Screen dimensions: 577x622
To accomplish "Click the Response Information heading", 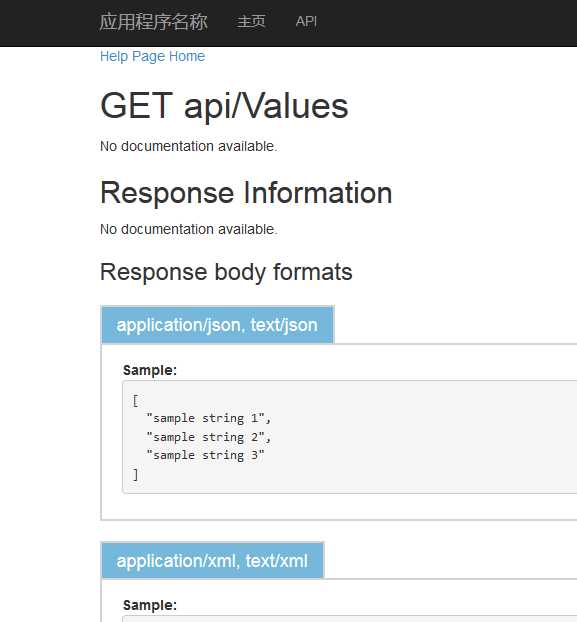I will 246,193.
